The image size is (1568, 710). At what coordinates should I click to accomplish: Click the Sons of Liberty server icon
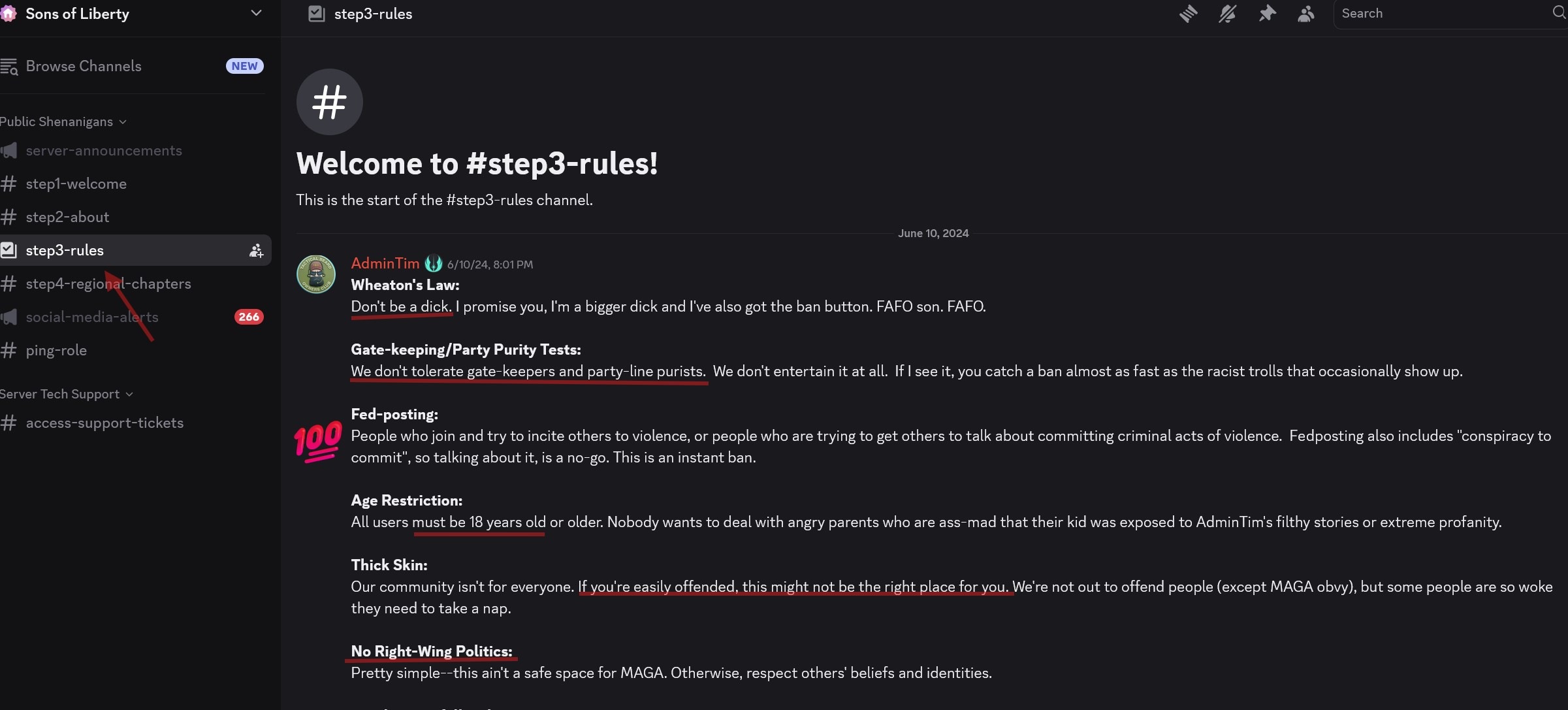click(x=8, y=14)
